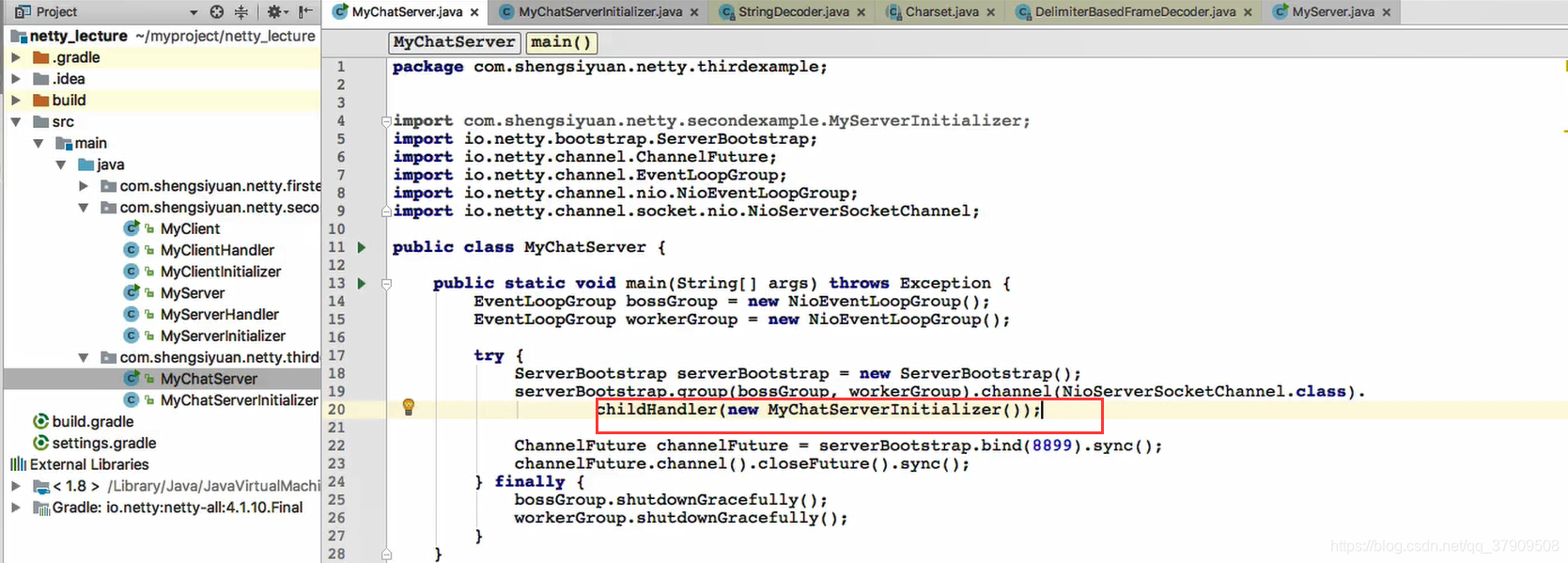Collapse the main folder
The width and height of the screenshot is (1568, 563).
(x=39, y=144)
